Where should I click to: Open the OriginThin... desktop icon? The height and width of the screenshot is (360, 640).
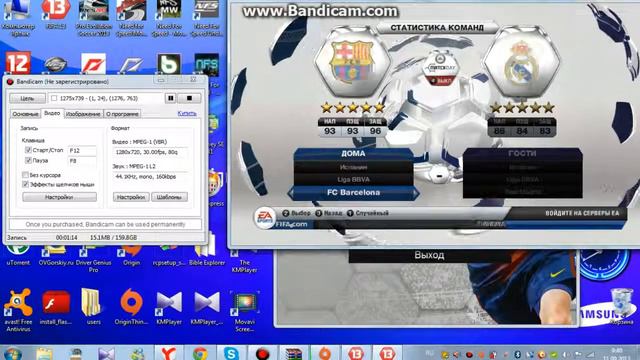pos(131,307)
